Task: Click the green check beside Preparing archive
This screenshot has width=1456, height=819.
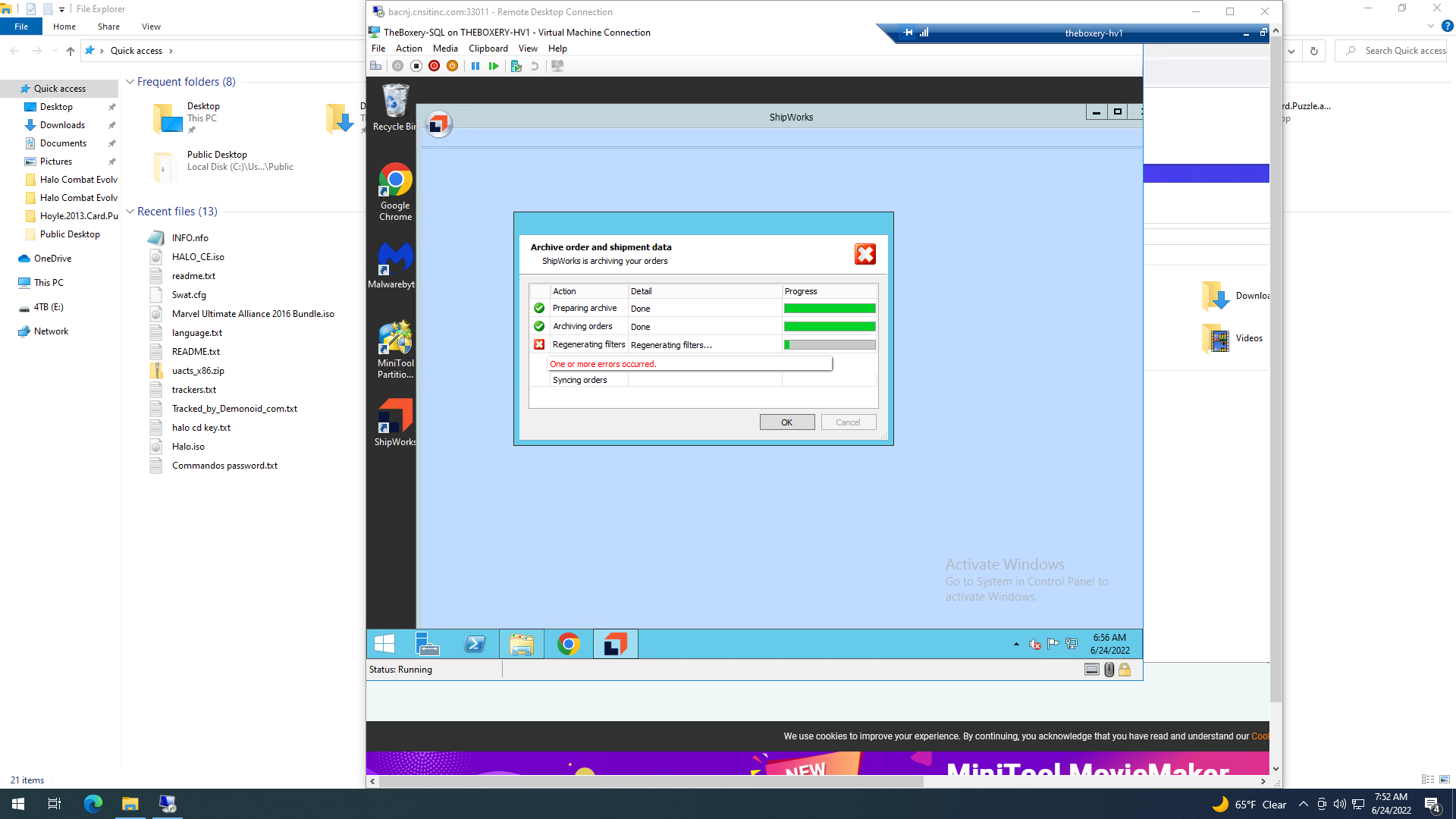Action: pyautogui.click(x=539, y=308)
